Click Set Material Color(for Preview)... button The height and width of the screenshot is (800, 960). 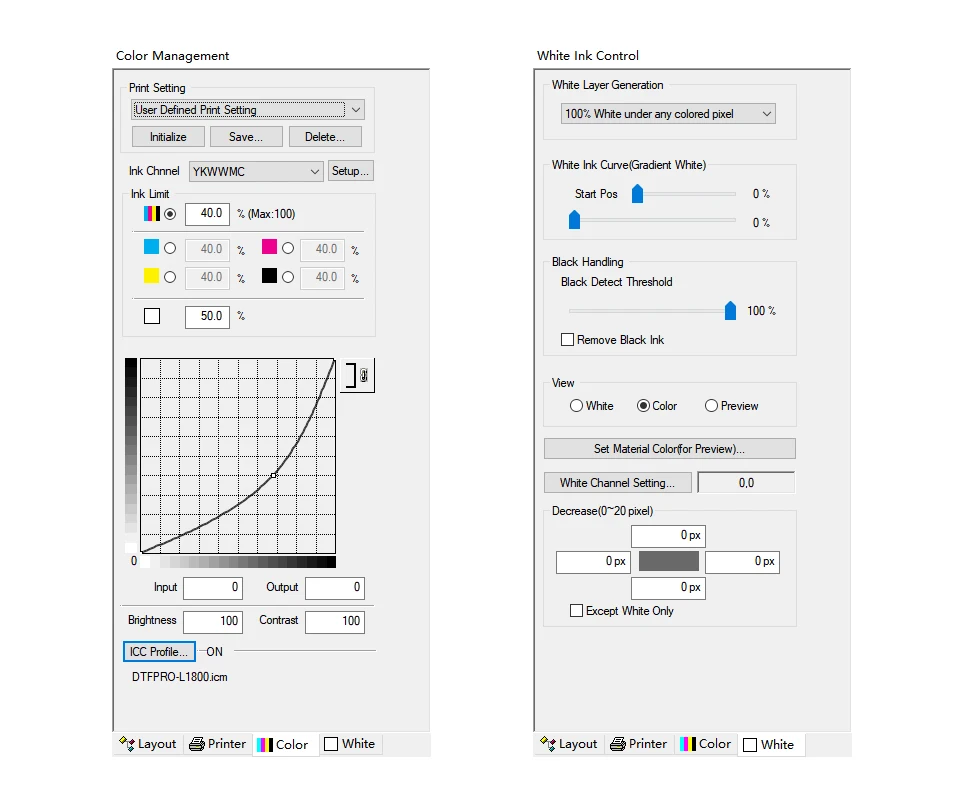(670, 449)
